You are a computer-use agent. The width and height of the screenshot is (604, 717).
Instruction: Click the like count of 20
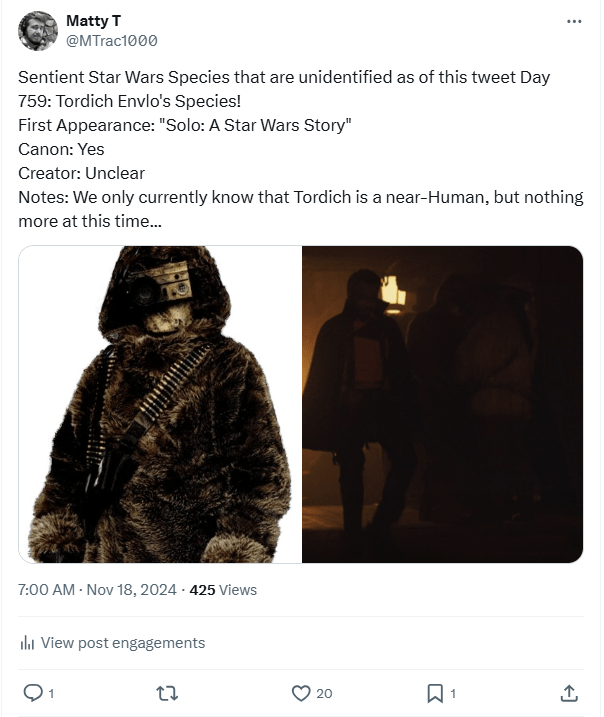click(x=324, y=693)
